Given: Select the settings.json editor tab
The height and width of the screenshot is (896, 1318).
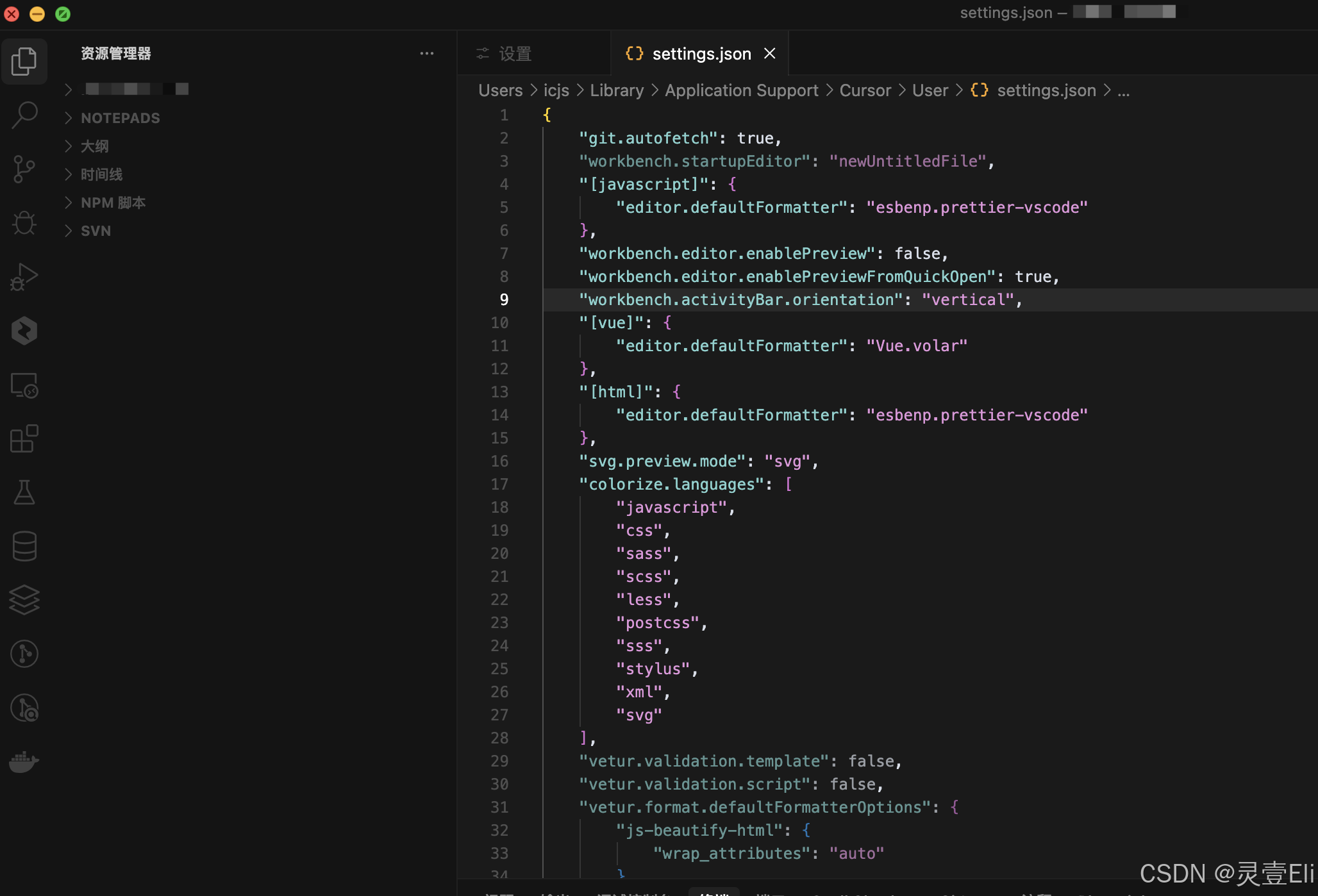Looking at the screenshot, I should pos(701,54).
